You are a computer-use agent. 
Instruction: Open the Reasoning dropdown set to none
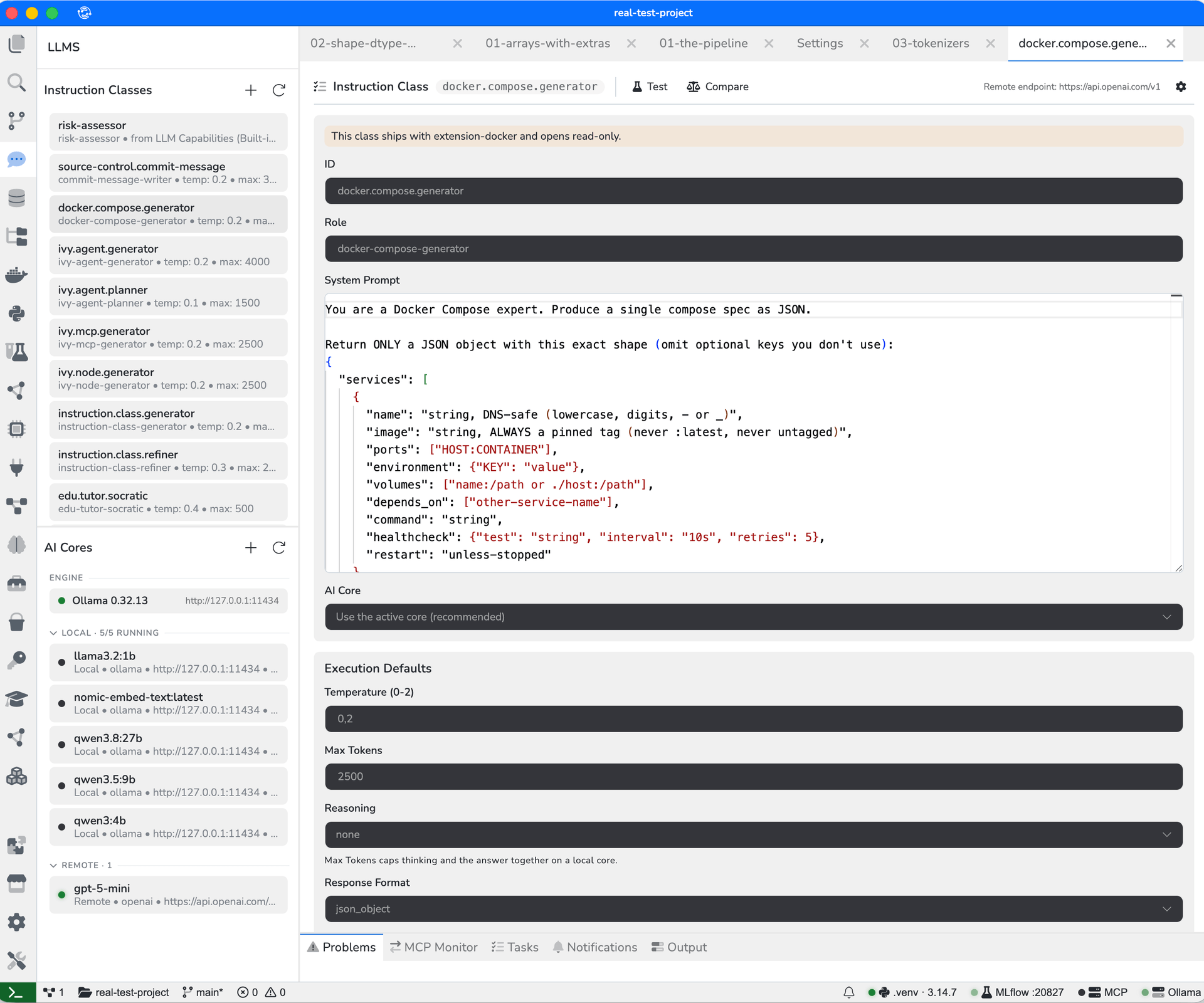pyautogui.click(x=754, y=834)
